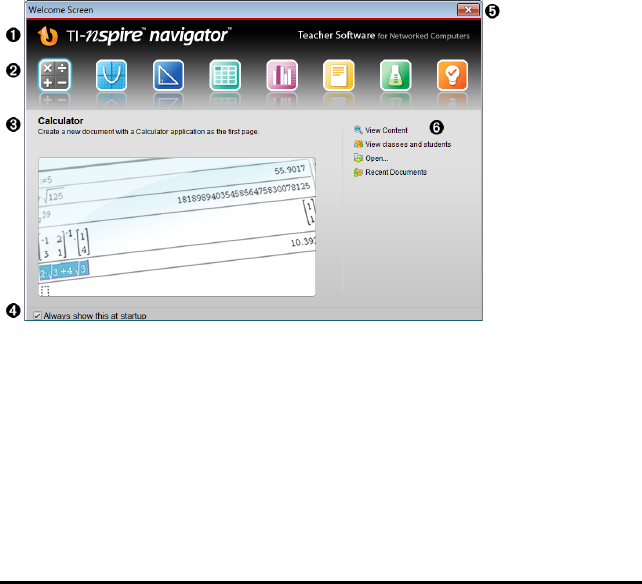
Task: Select the Vernier DataQuest flask icon
Action: tap(396, 75)
